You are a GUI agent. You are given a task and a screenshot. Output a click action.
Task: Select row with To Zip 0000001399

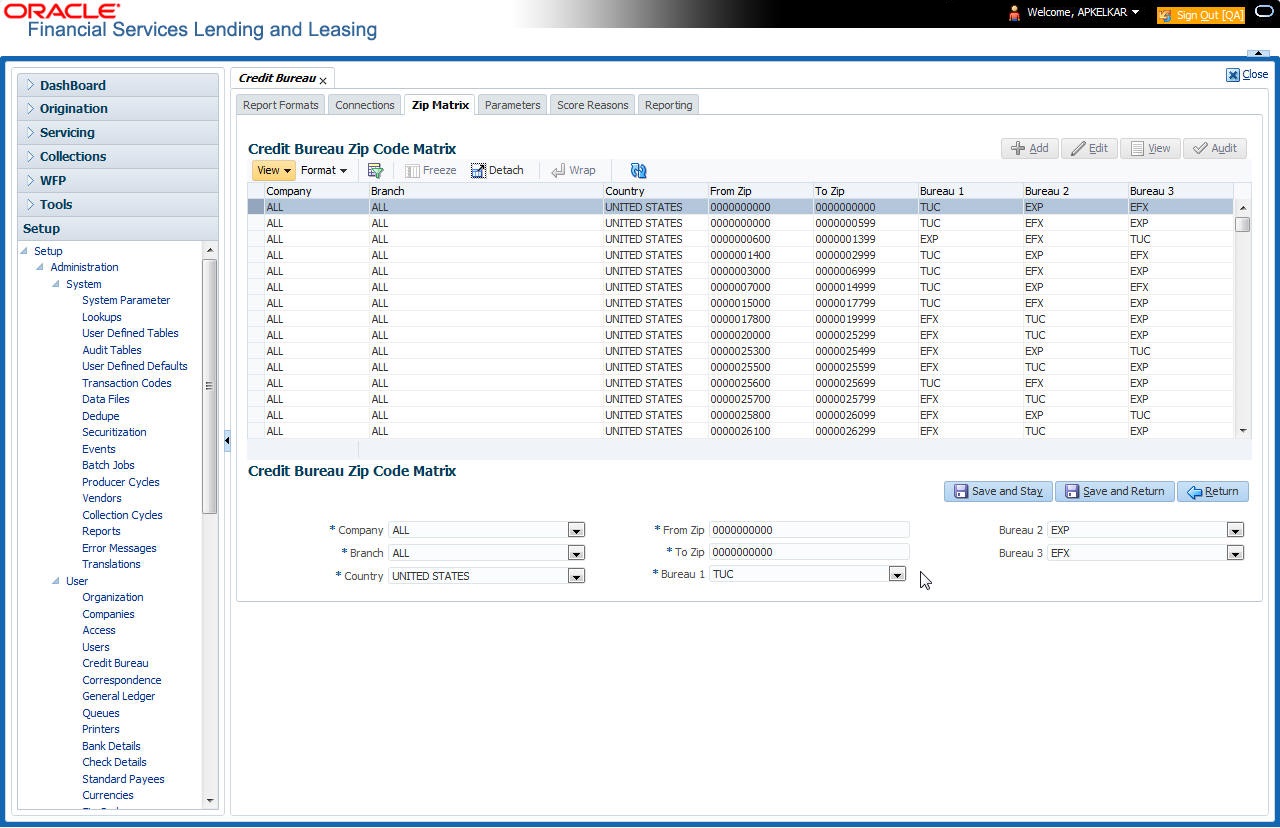pos(740,239)
